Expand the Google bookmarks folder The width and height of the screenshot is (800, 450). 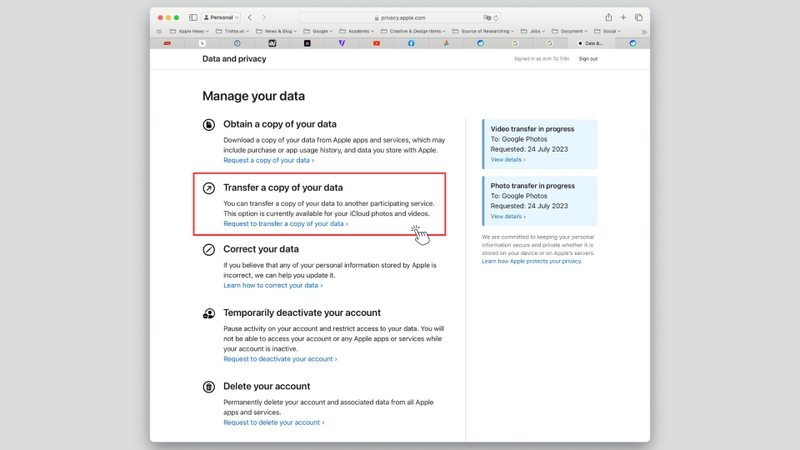318,31
